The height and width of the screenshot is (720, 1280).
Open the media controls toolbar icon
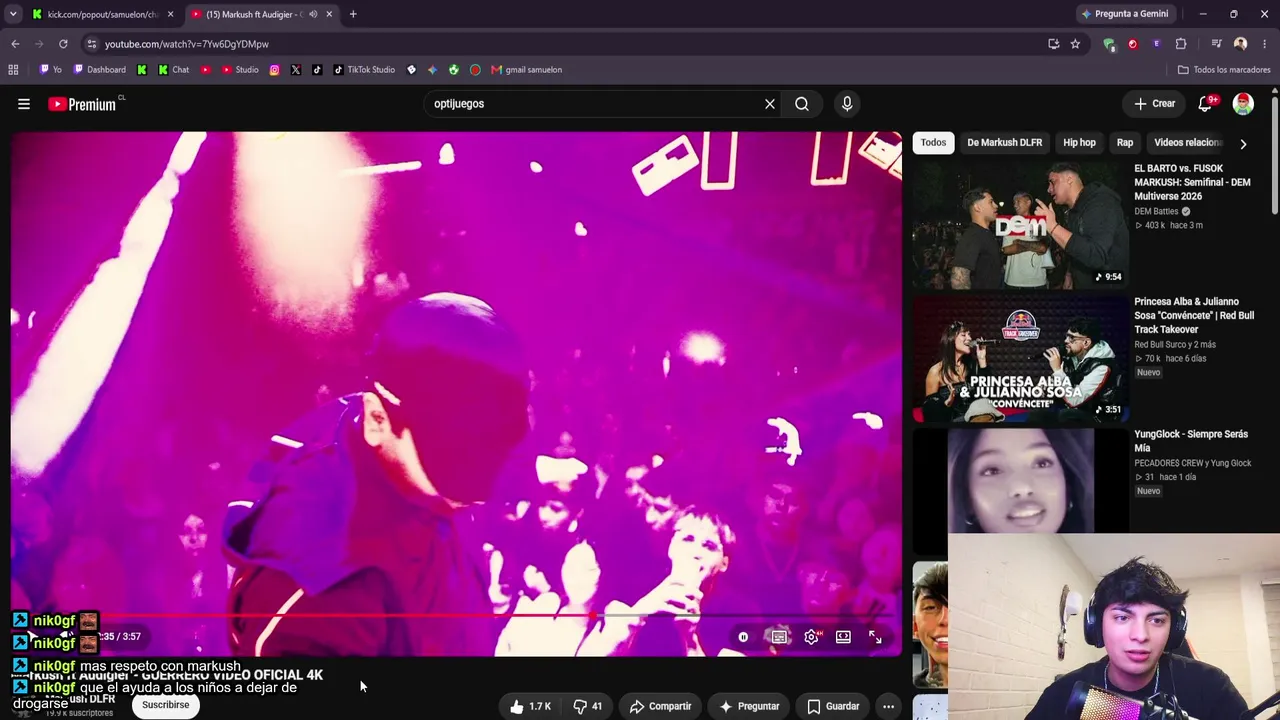[1216, 44]
